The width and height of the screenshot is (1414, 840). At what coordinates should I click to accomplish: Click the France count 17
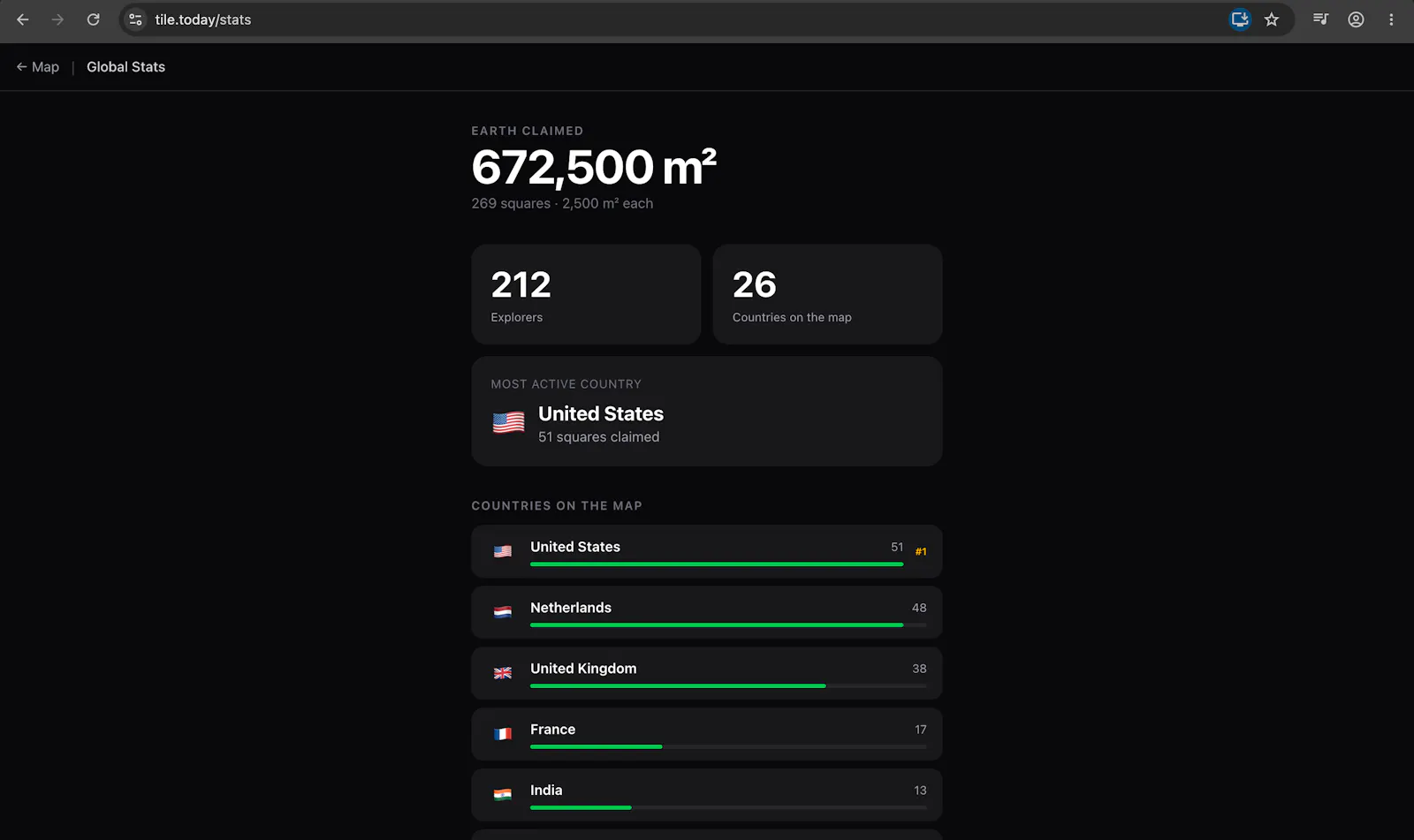(x=921, y=730)
